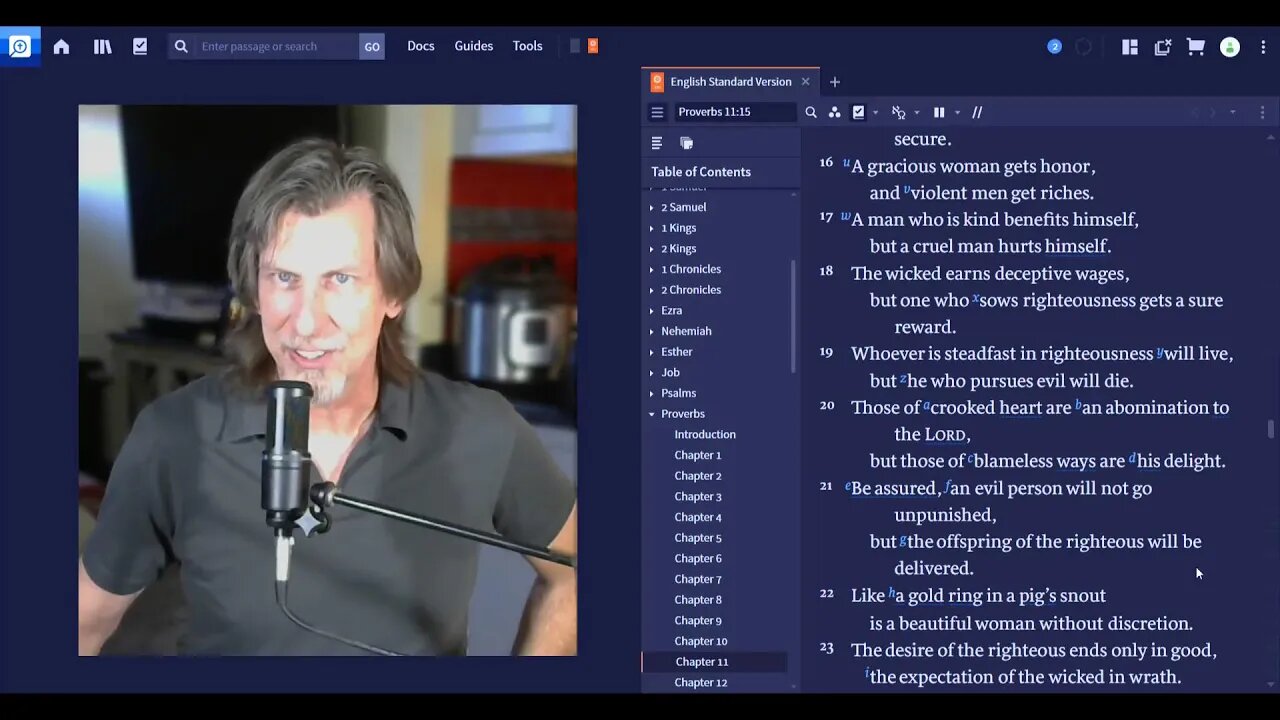The height and width of the screenshot is (720, 1280).
Task: Go to Proverbs Chapter 1
Action: pyautogui.click(x=698, y=455)
